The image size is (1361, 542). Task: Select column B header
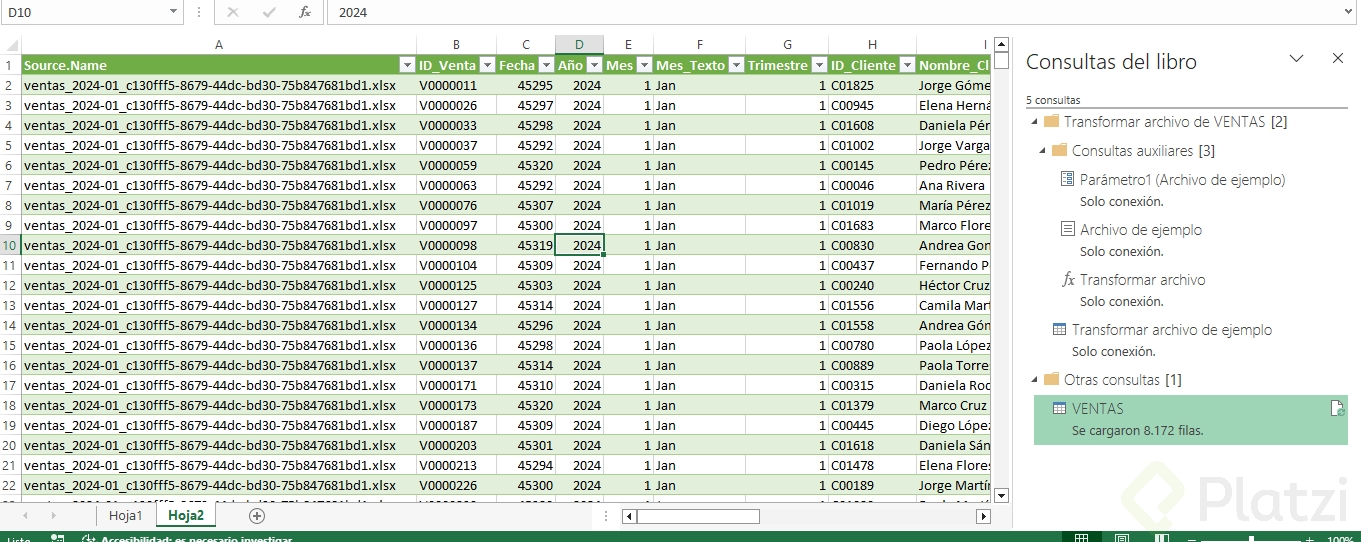point(456,45)
